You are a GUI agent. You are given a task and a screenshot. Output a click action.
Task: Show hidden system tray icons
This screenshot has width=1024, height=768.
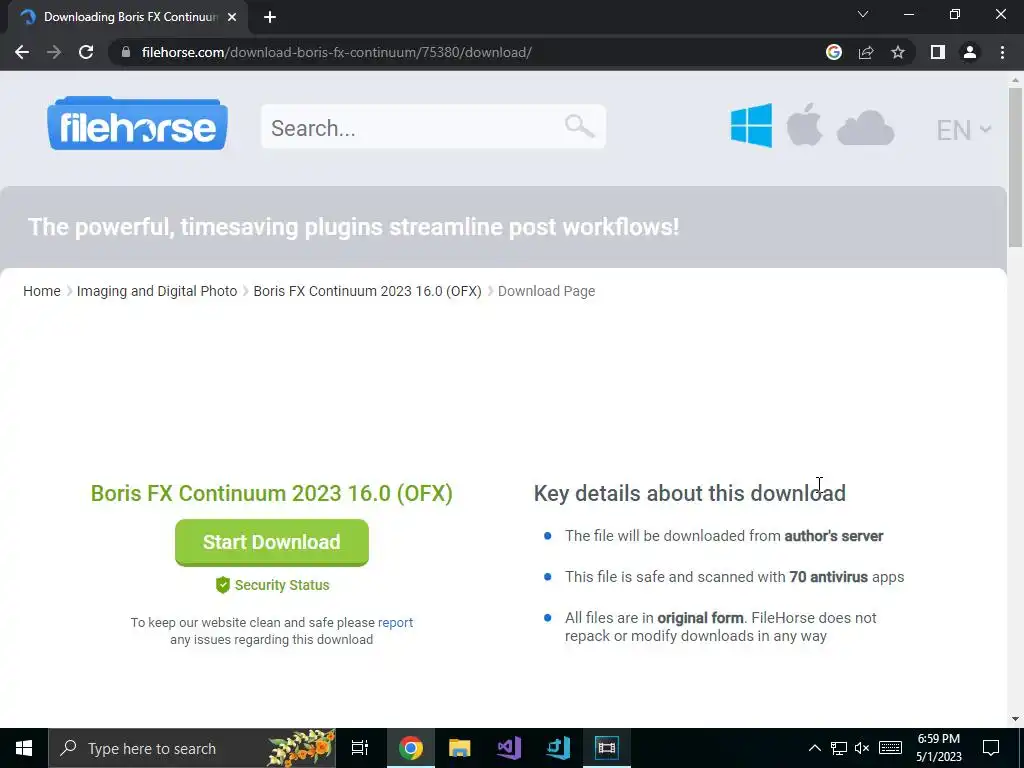point(814,748)
